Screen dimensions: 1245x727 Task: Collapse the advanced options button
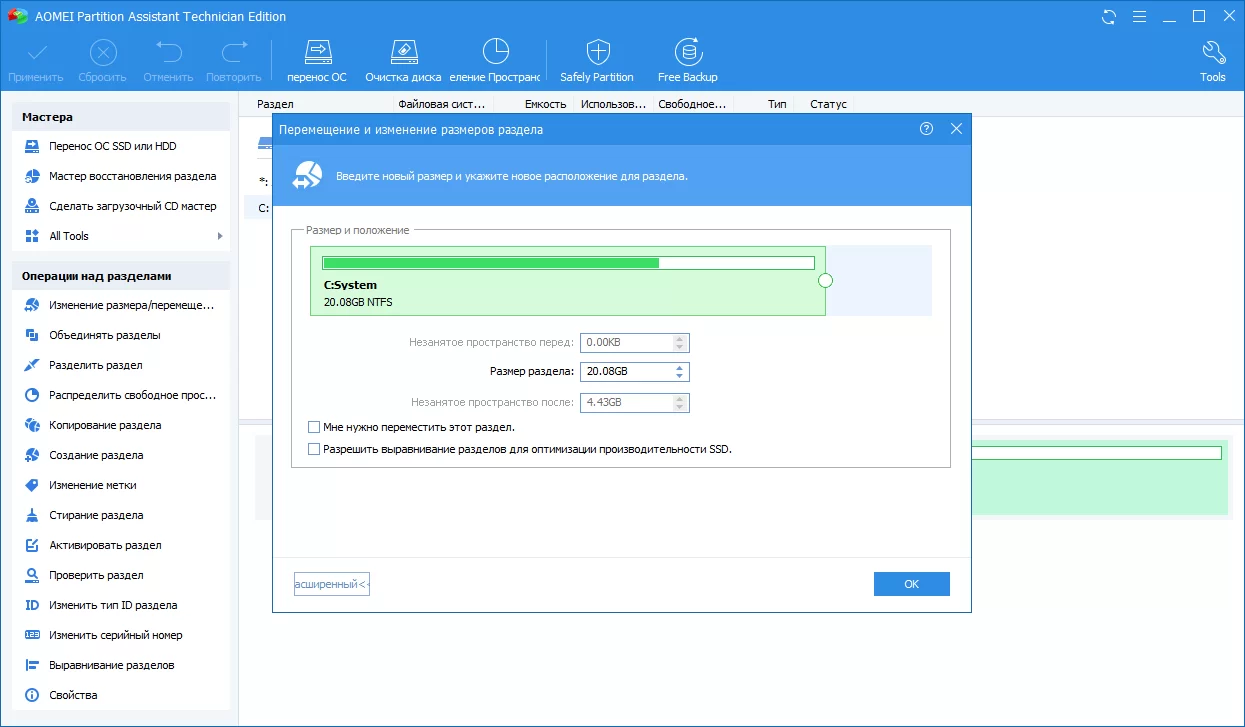[332, 584]
